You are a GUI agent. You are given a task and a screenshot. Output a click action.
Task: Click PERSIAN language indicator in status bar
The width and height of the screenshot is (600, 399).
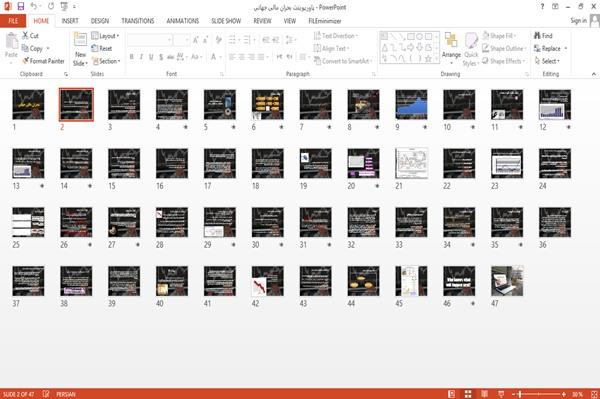point(66,394)
